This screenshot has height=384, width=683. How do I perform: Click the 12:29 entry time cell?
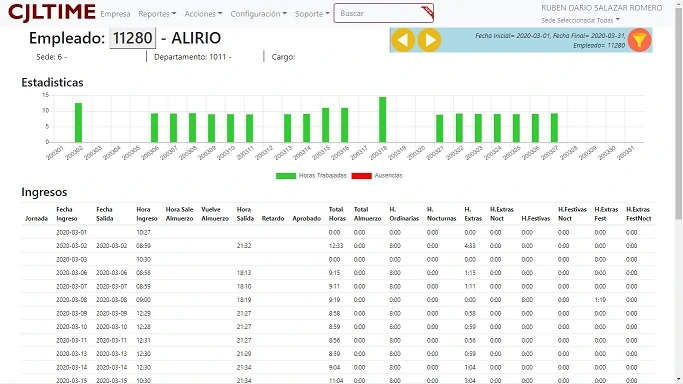tap(144, 313)
